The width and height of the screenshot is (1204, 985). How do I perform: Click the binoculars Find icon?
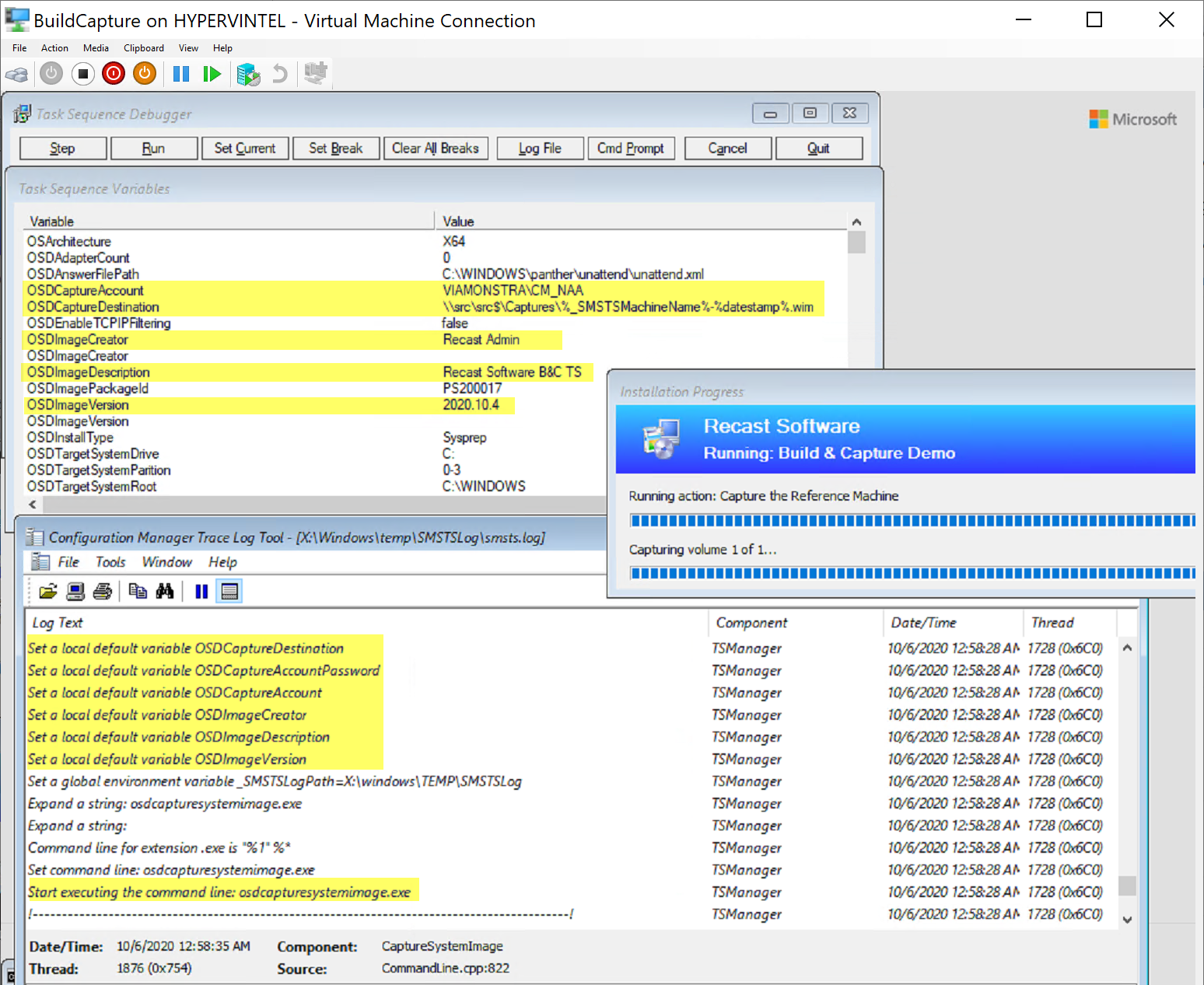(x=165, y=592)
